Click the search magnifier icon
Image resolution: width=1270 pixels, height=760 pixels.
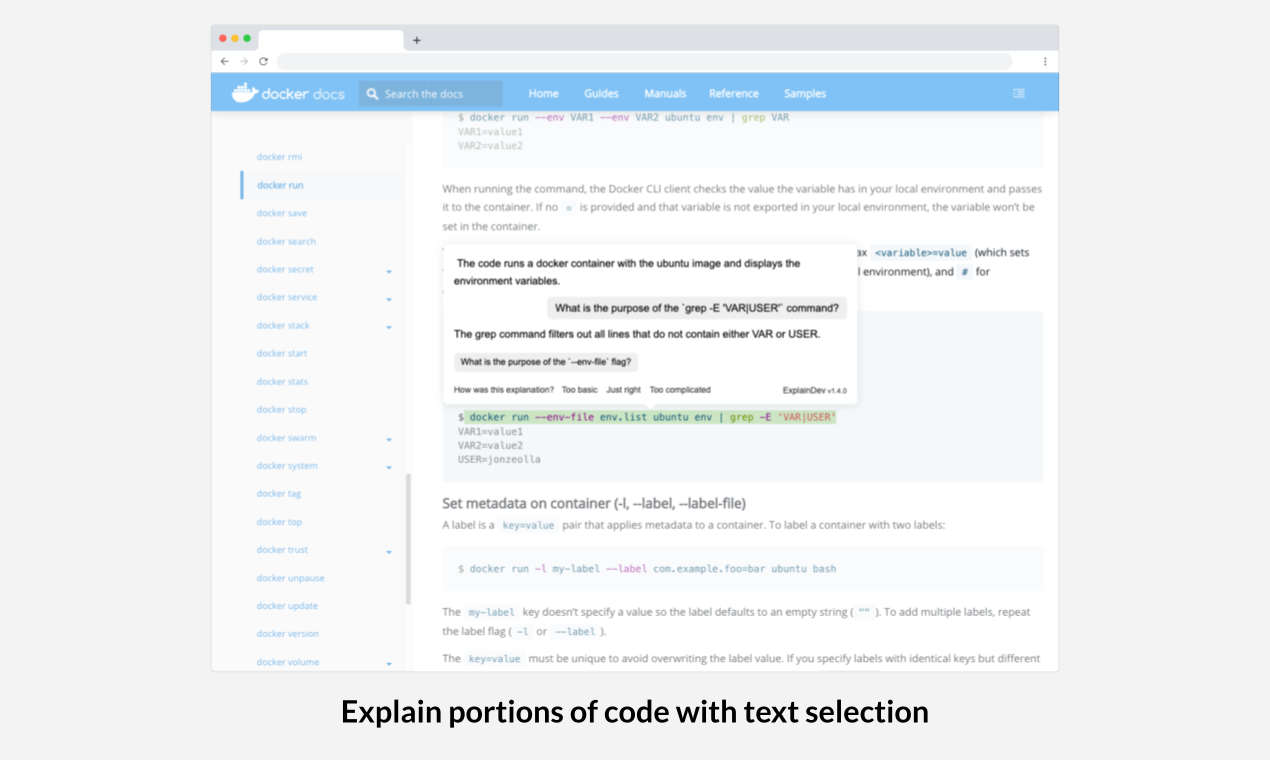point(373,94)
